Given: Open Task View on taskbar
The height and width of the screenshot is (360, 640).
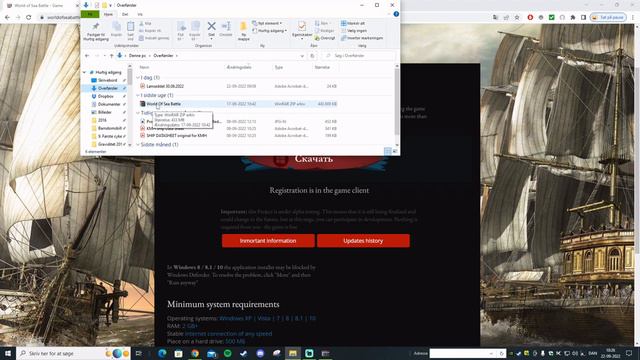Looking at the screenshot, I should pyautogui.click(x=138, y=353).
